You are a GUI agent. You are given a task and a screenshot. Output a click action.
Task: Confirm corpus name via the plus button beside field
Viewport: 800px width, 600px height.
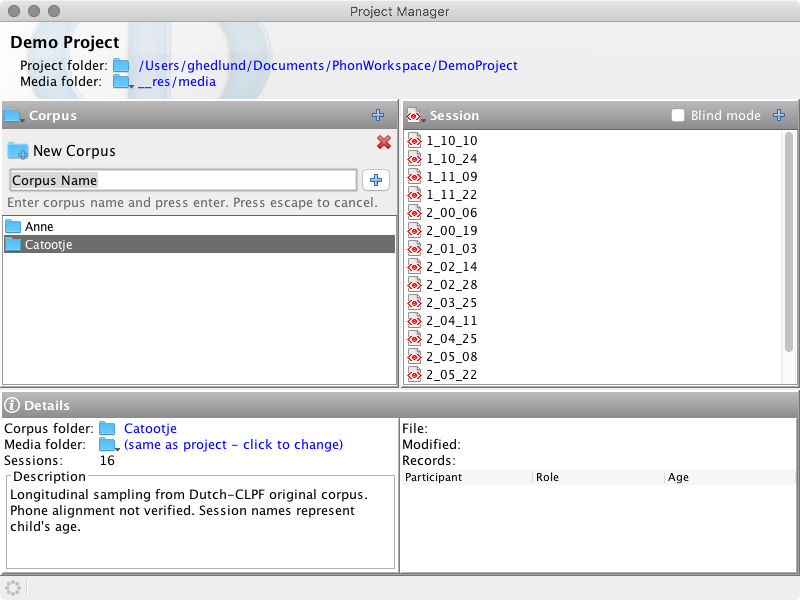[376, 180]
